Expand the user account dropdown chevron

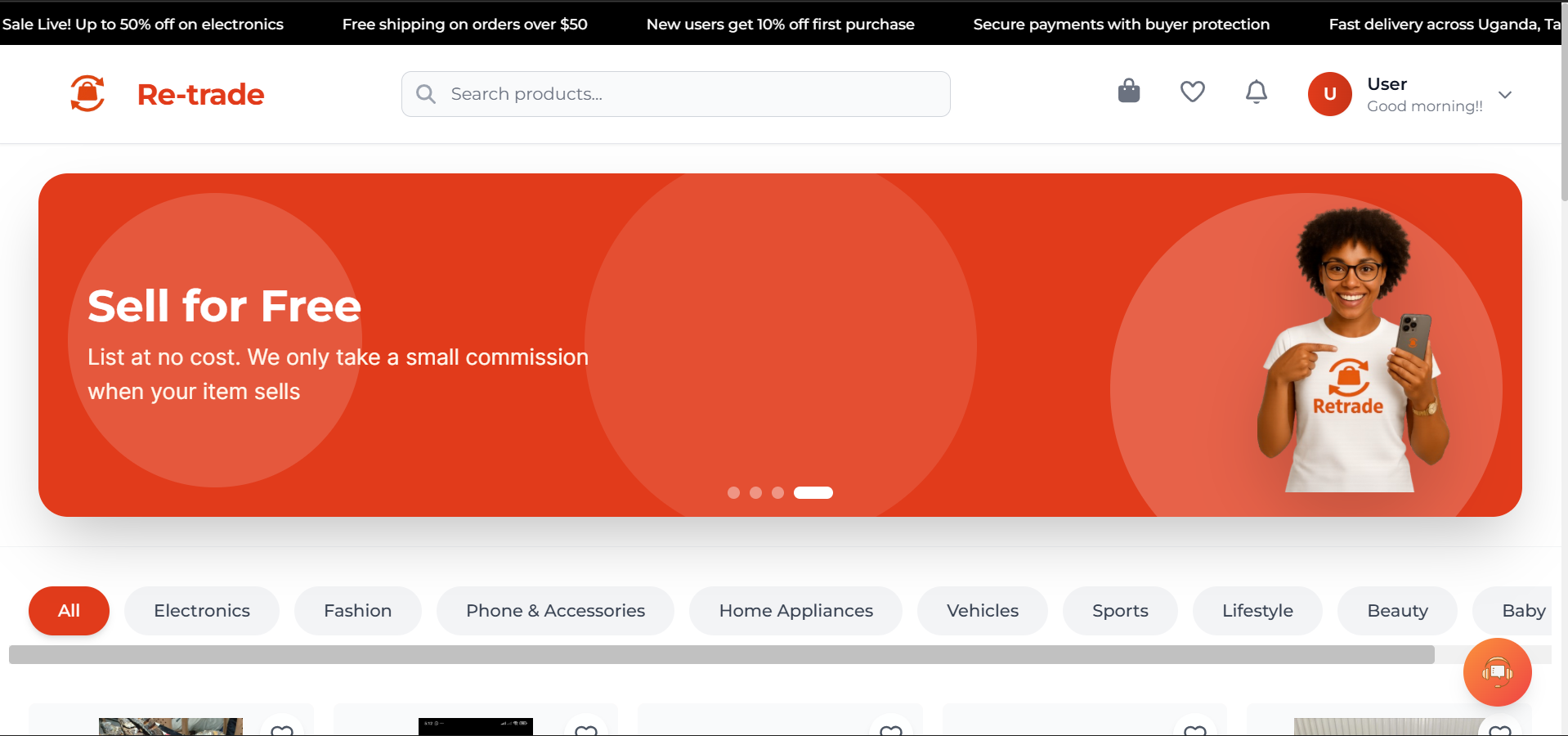[x=1504, y=95]
